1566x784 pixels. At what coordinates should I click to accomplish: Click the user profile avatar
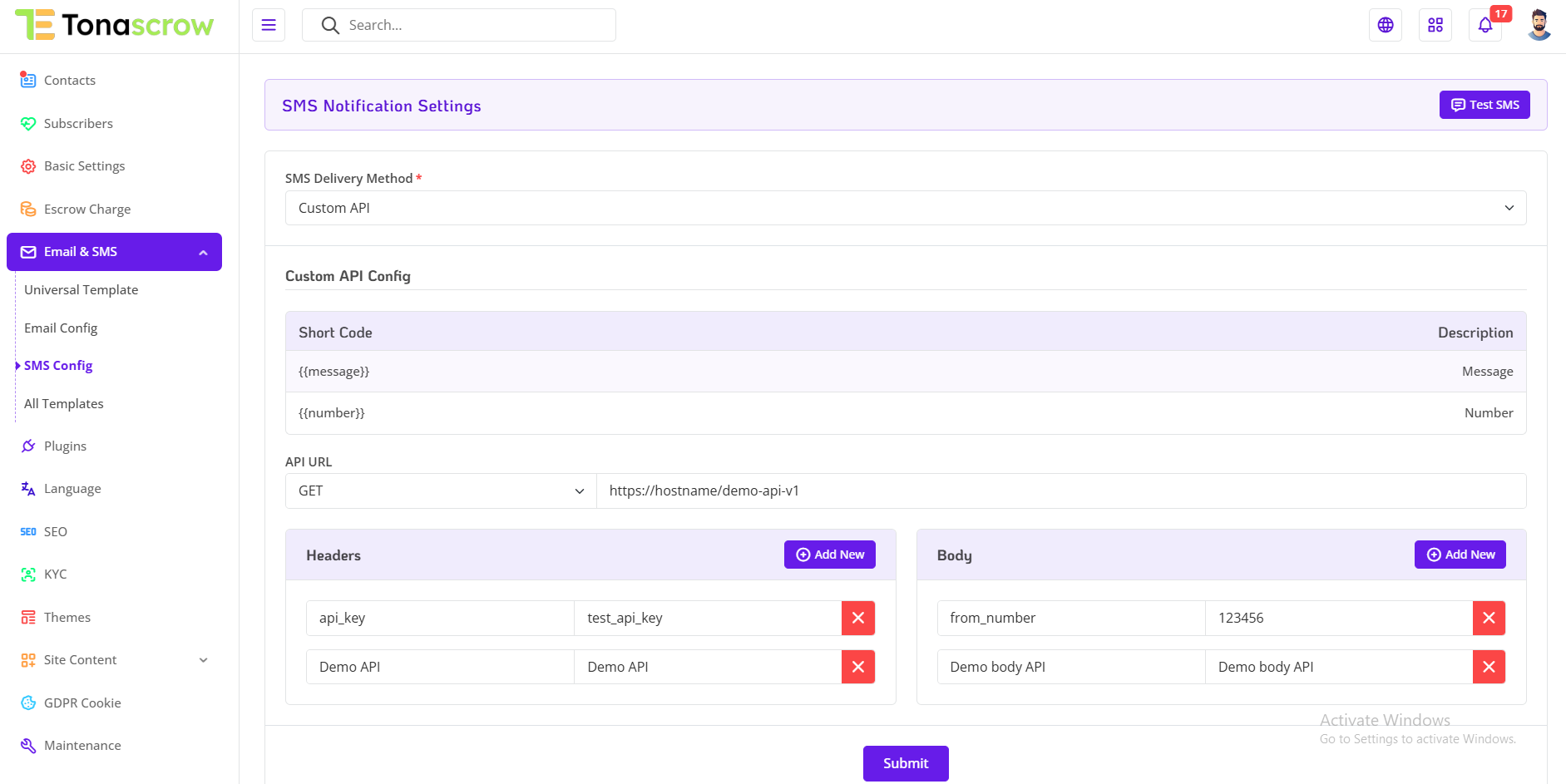click(x=1539, y=25)
